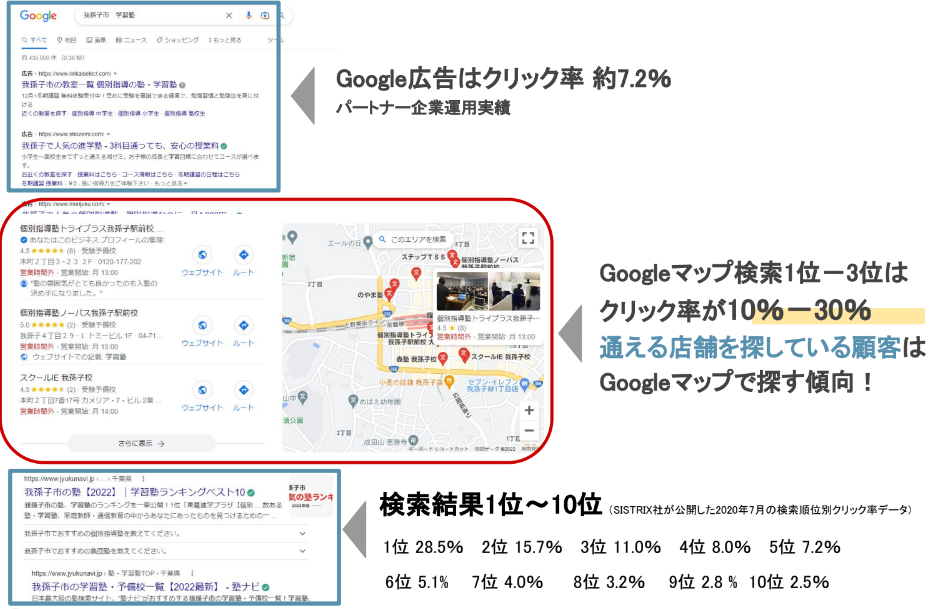This screenshot has width=935, height=609.
Task: Open three-dot menu beside 塾・学習塾TOP result
Action: [x=192, y=573]
